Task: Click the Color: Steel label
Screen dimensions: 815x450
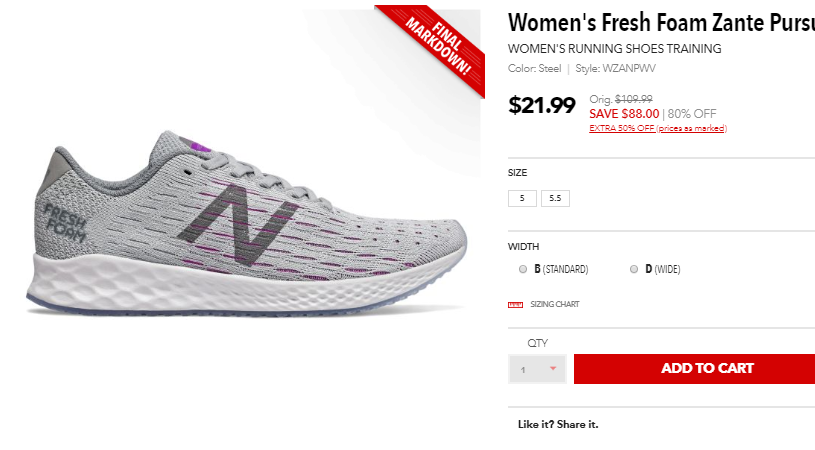Action: click(536, 68)
